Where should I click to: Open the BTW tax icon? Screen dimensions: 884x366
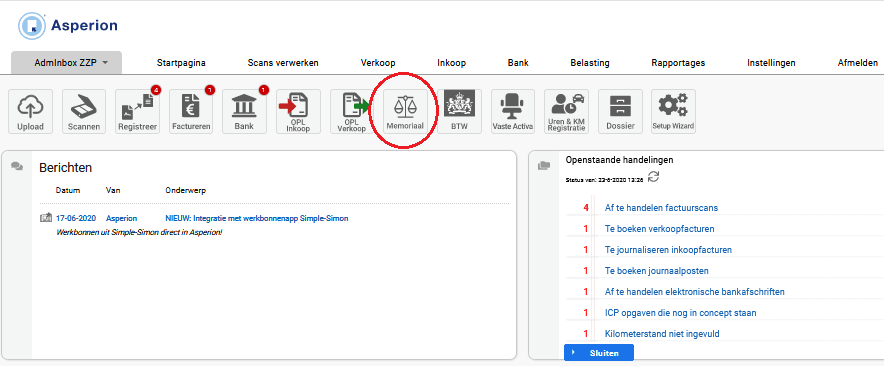pyautogui.click(x=459, y=112)
